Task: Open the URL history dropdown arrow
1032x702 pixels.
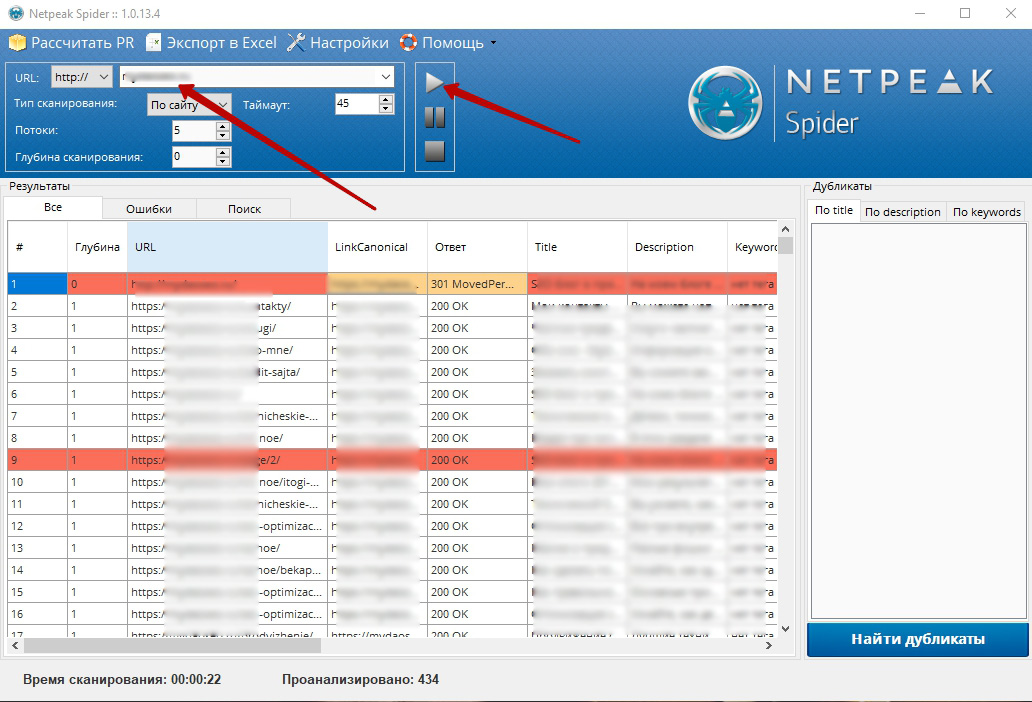Action: (386, 77)
